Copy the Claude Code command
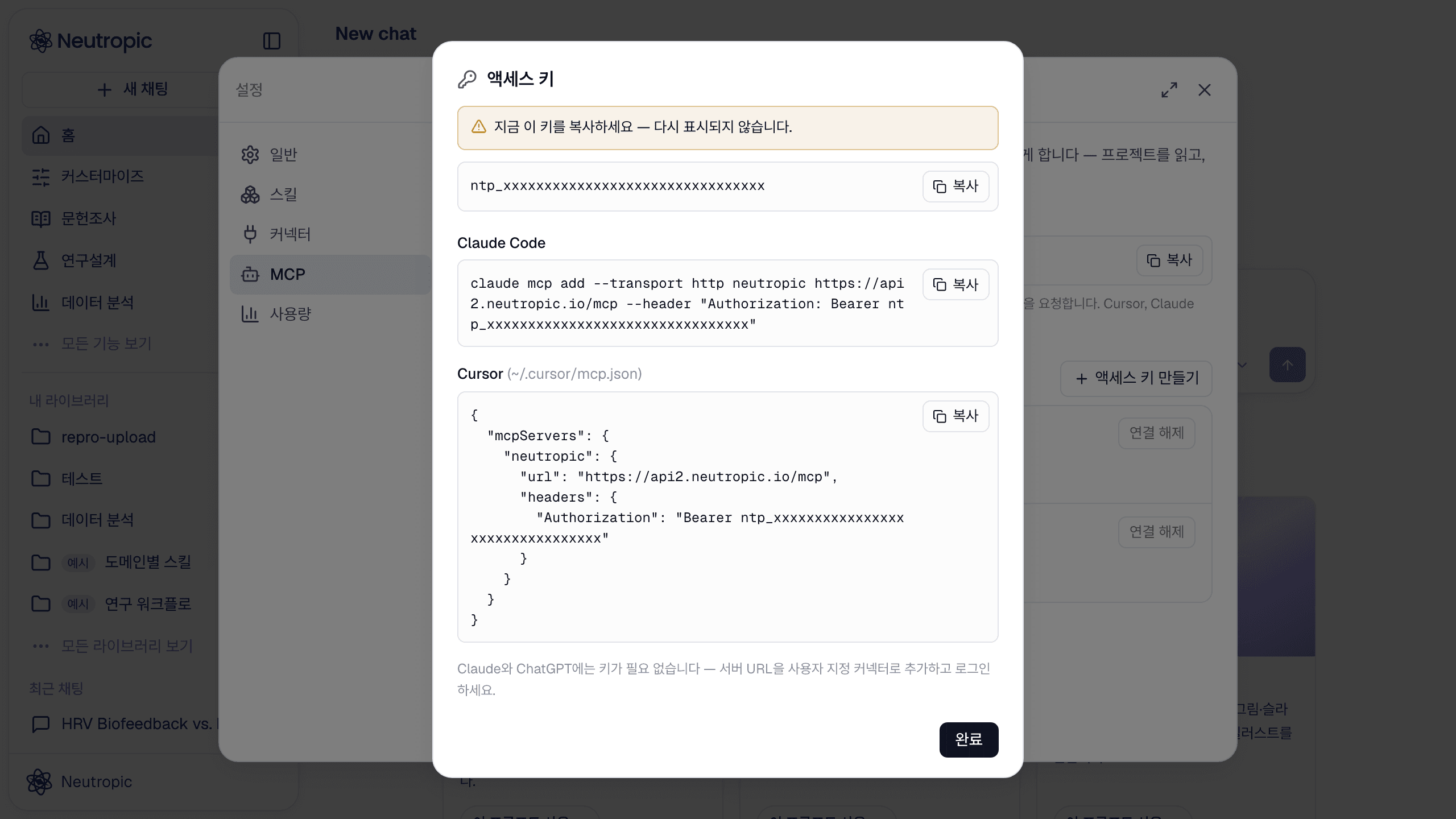1456x819 pixels. click(x=955, y=284)
